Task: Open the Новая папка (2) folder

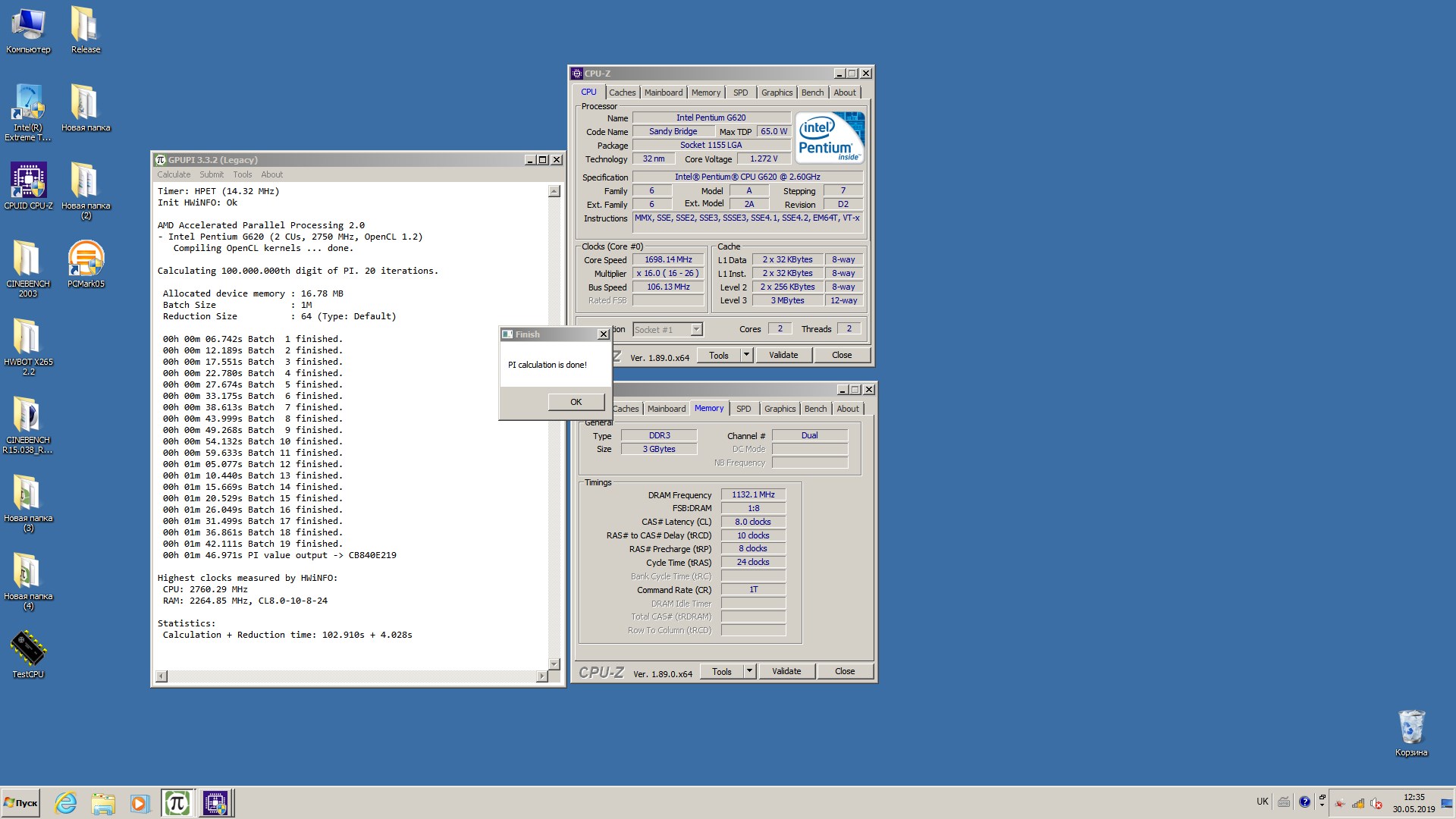Action: pos(86,190)
